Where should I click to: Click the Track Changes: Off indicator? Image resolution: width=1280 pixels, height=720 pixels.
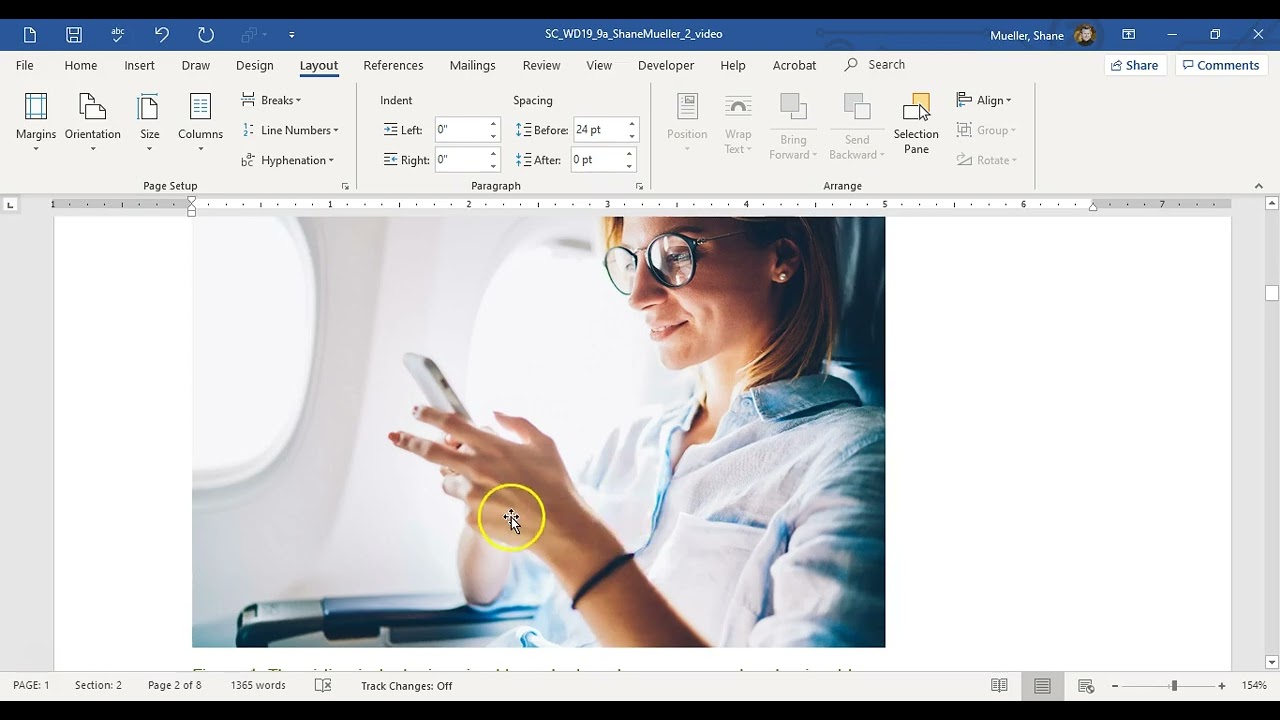pos(407,686)
